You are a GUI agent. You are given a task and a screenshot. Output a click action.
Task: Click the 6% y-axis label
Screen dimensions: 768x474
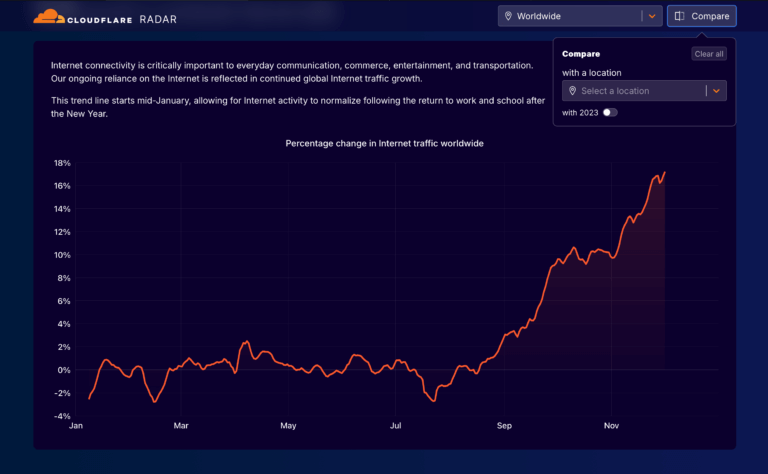[x=64, y=301]
